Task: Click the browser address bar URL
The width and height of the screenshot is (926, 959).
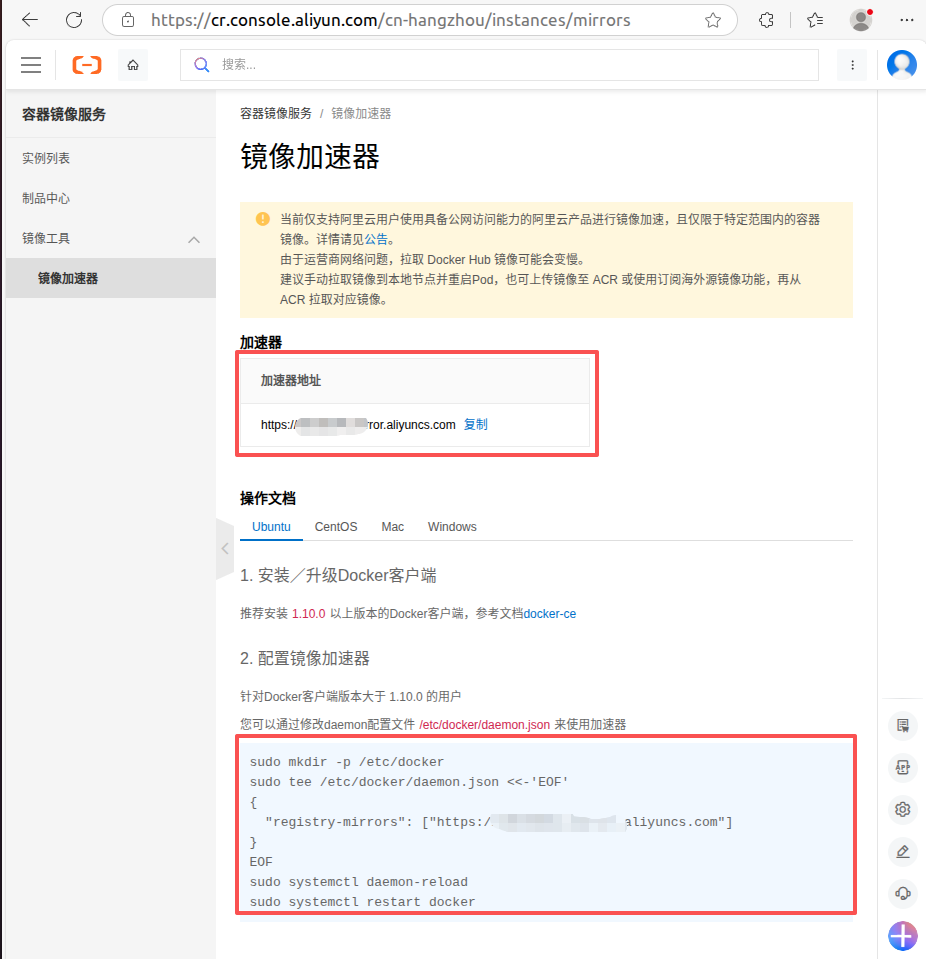Action: click(390, 20)
